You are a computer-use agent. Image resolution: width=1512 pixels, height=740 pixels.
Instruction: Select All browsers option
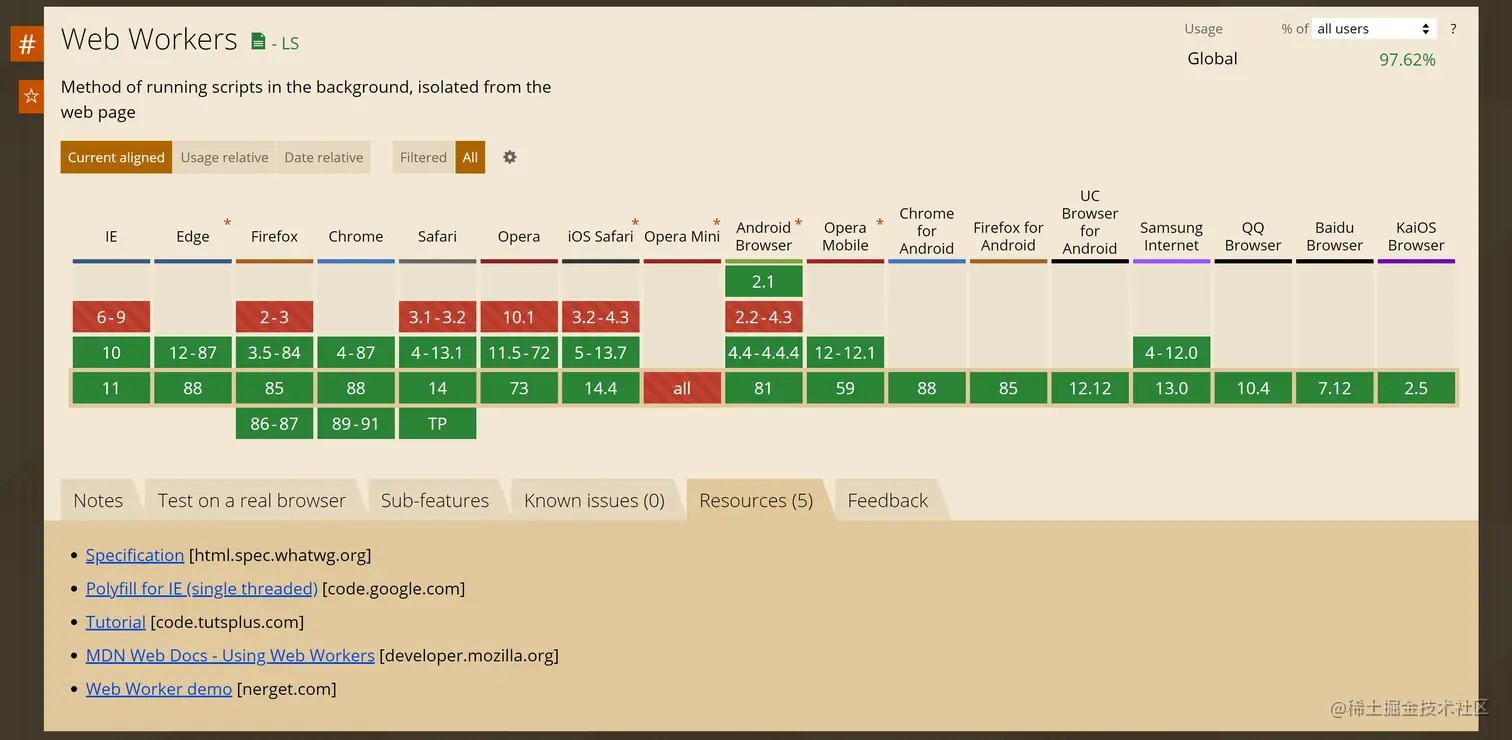470,157
